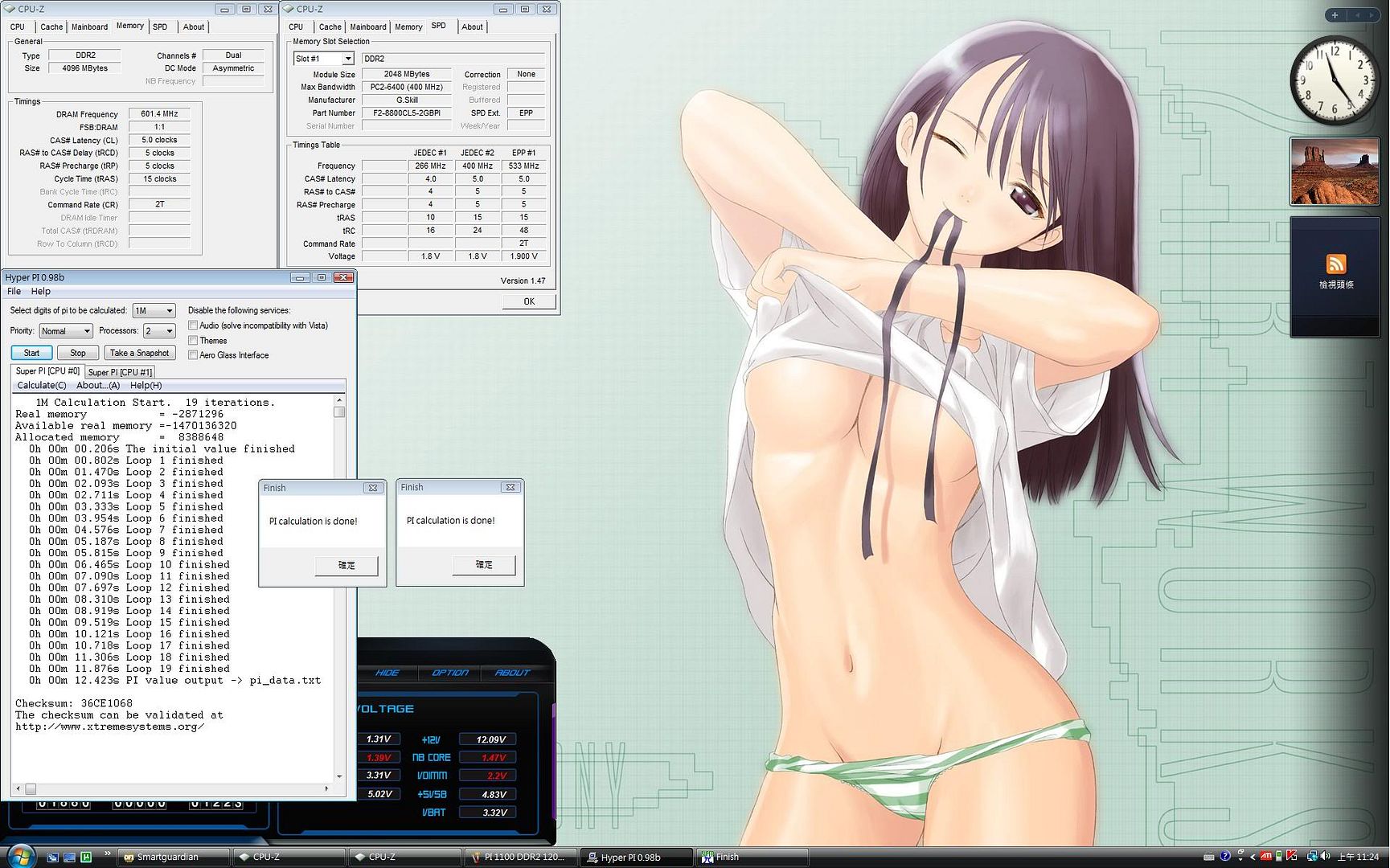This screenshot has width=1390, height=868.
Task: Click the Windows Start orb
Action: (x=21, y=856)
